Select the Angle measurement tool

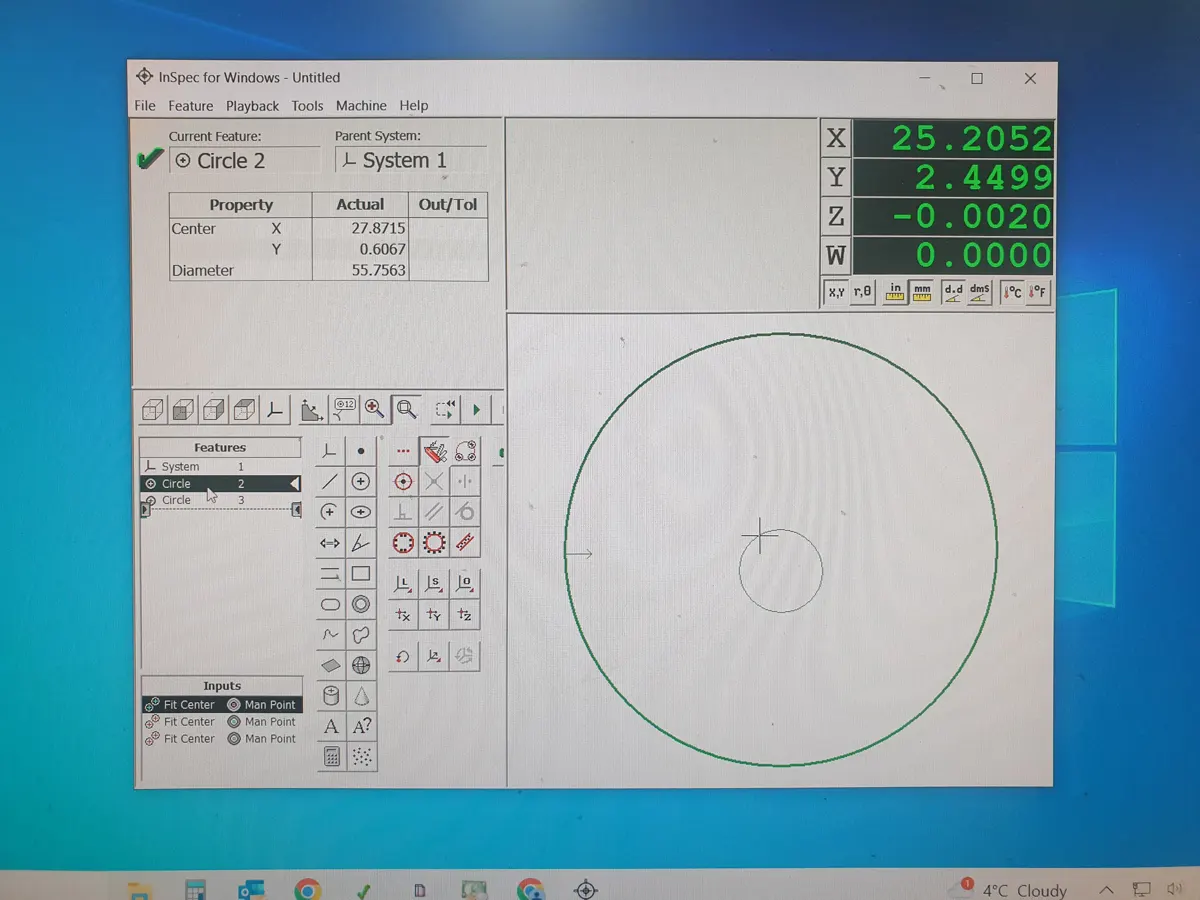click(x=361, y=543)
